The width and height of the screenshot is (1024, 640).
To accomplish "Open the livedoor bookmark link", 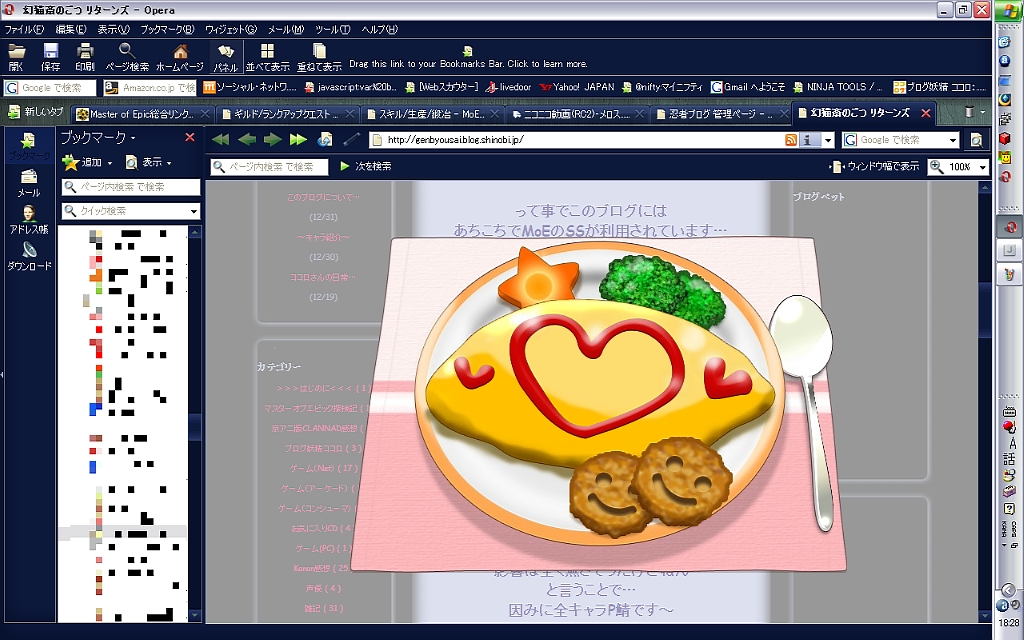I will point(508,87).
